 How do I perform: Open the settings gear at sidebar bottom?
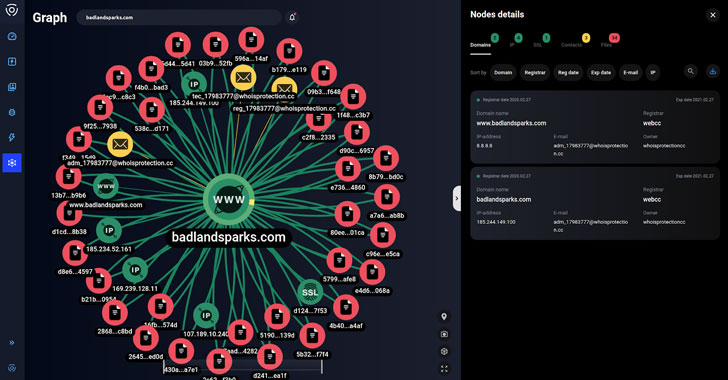(x=12, y=368)
